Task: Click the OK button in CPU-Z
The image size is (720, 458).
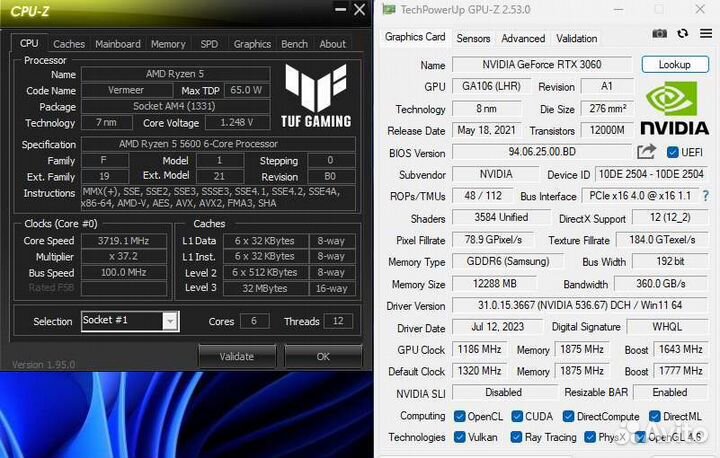Action: [323, 356]
